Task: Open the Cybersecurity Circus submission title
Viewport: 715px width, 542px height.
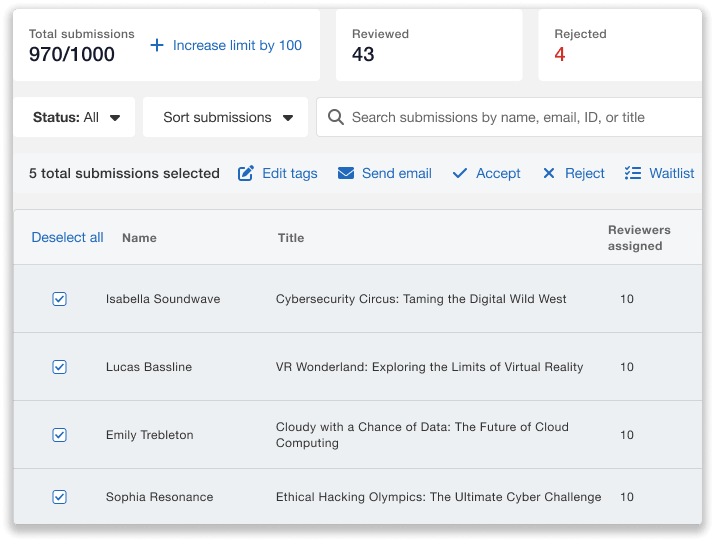Action: (421, 299)
